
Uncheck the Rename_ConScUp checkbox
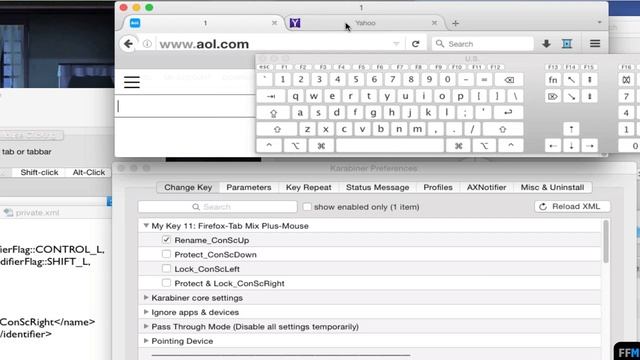(x=166, y=240)
